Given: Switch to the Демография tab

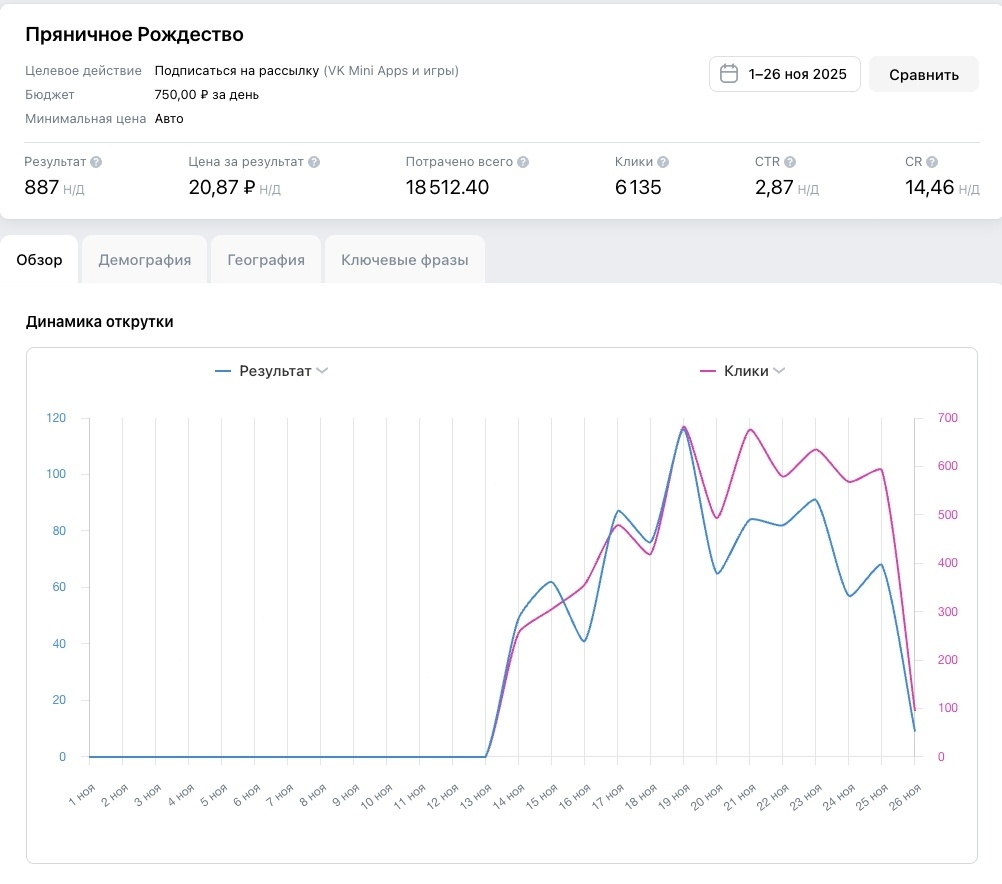Looking at the screenshot, I should (144, 260).
